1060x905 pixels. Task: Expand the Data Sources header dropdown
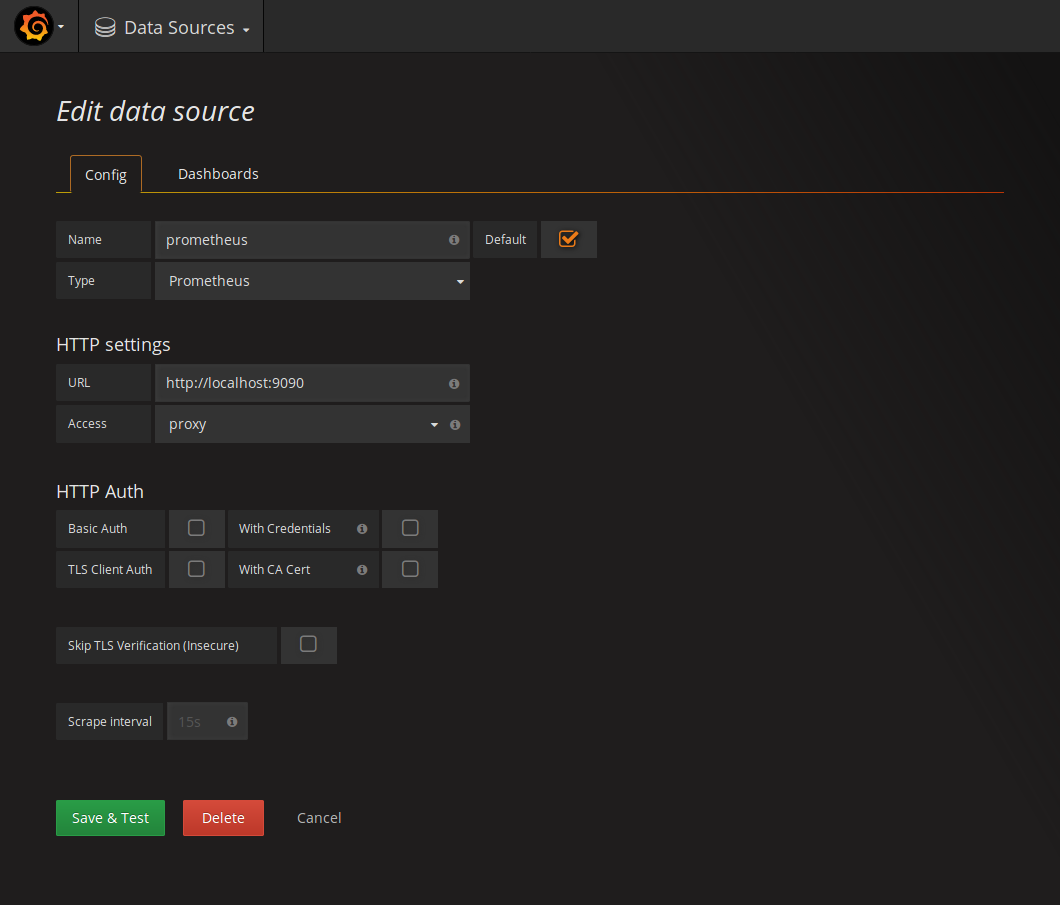172,27
